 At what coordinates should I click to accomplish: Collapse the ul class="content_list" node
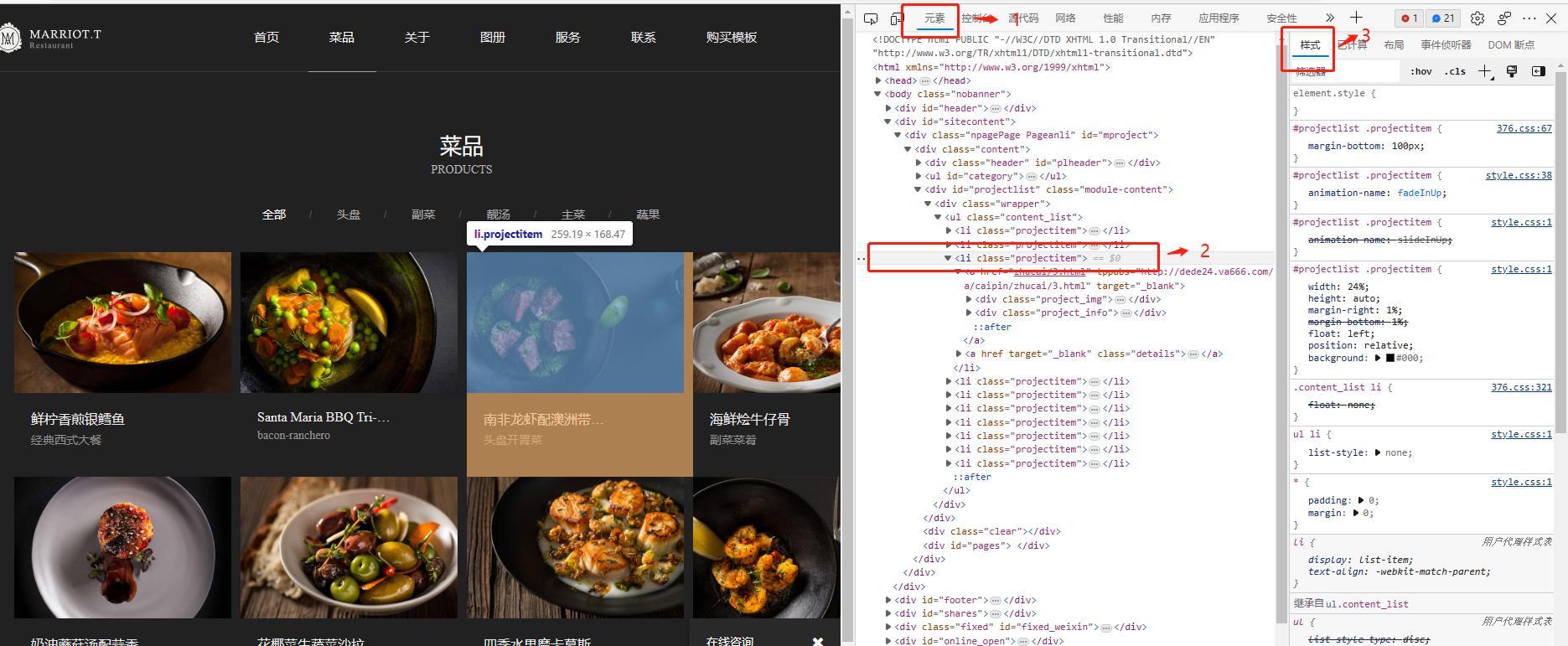[x=939, y=218]
